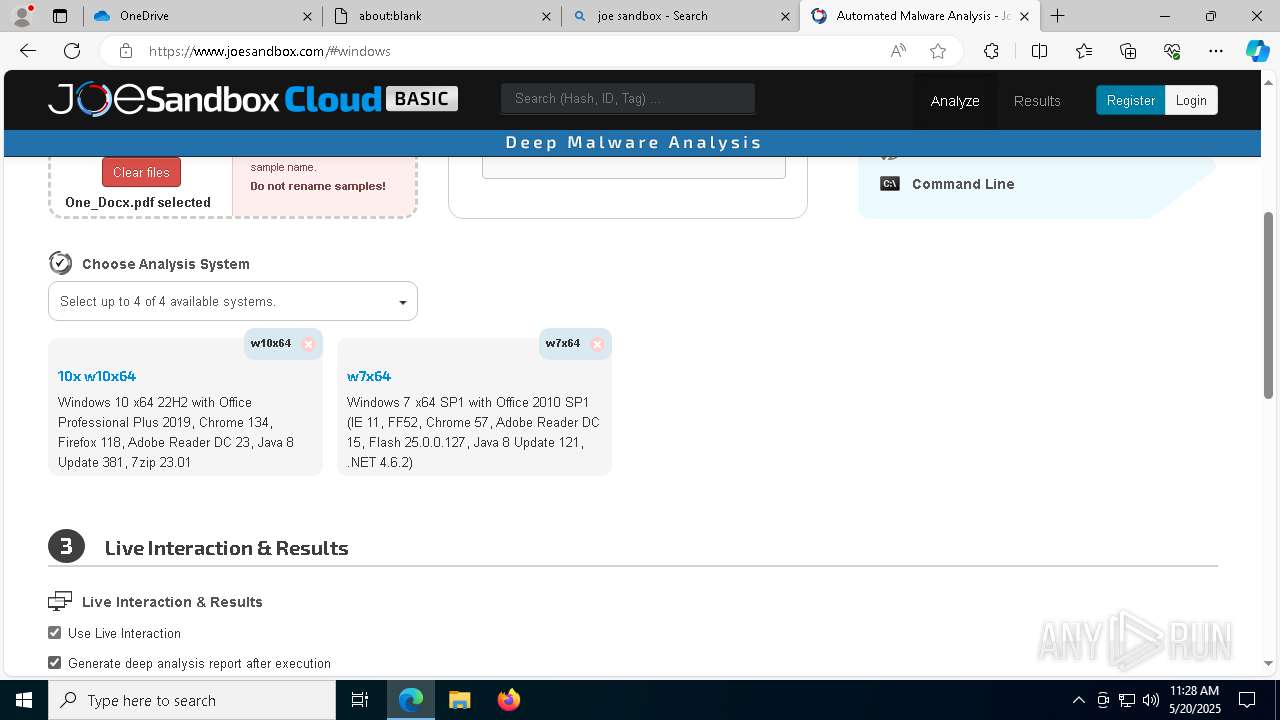Focus the Hash, ID, Tag search field
1280x720 pixels.
[x=628, y=98]
